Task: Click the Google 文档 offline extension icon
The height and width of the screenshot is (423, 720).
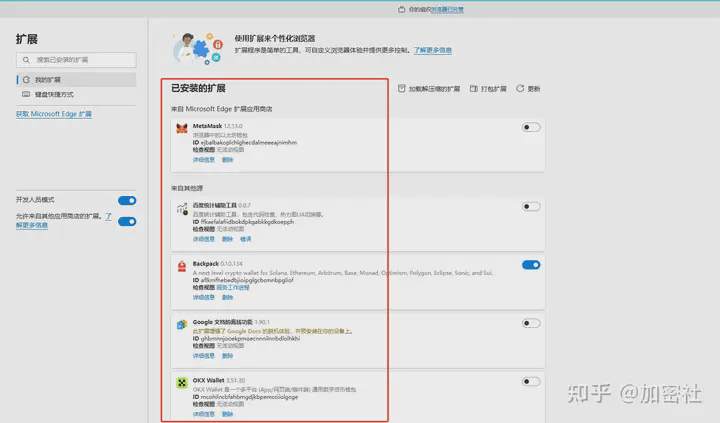Action: click(x=182, y=325)
